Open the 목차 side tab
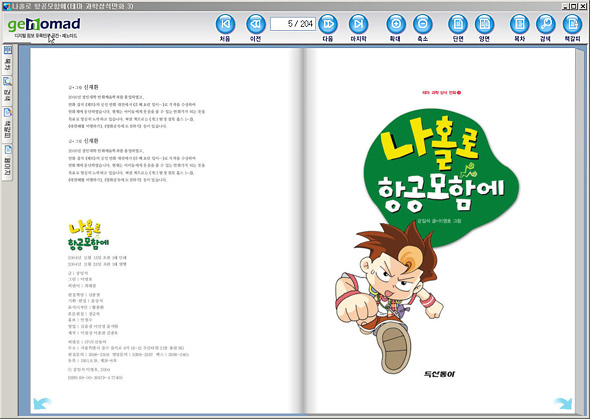590x419 pixels. [x=8, y=59]
